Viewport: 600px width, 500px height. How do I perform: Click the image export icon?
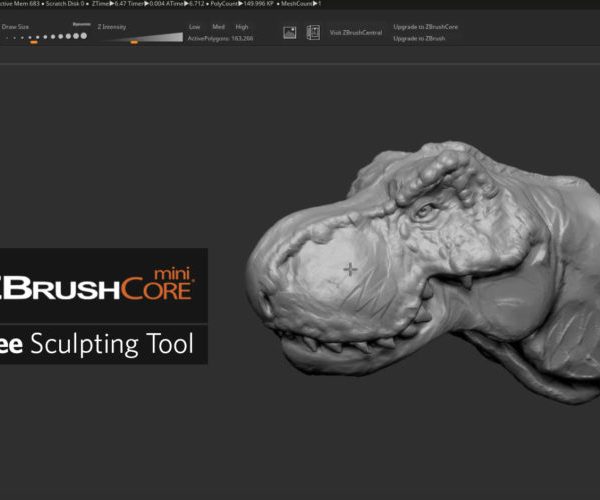point(290,32)
